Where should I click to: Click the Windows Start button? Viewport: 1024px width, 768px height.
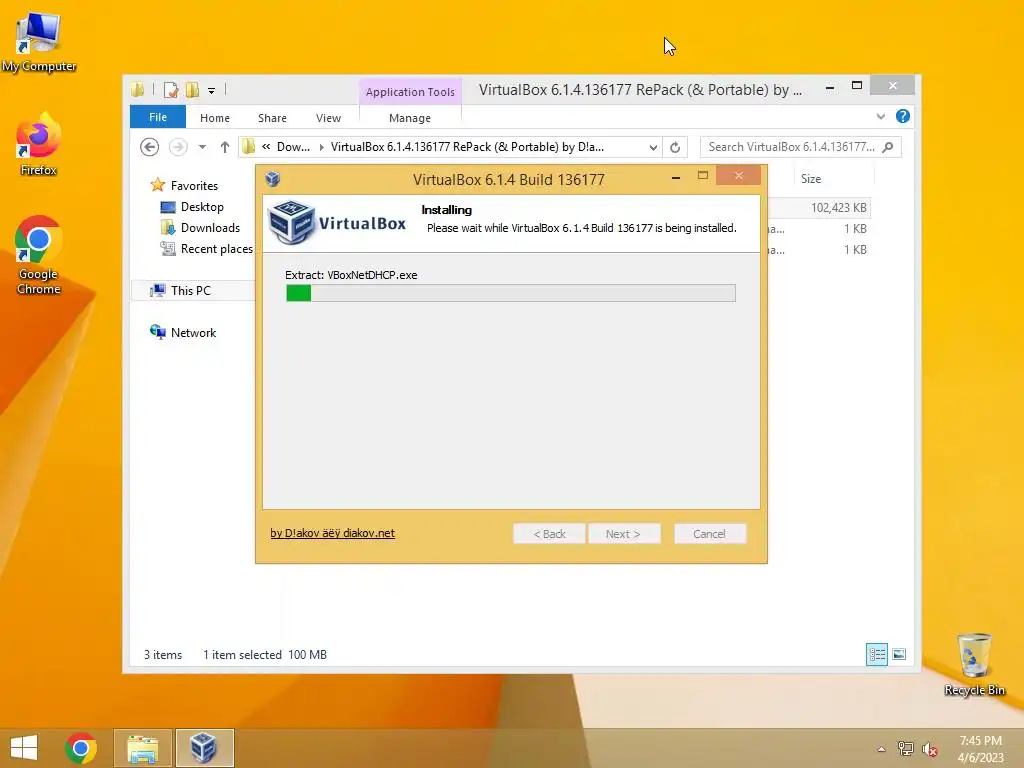coord(24,748)
